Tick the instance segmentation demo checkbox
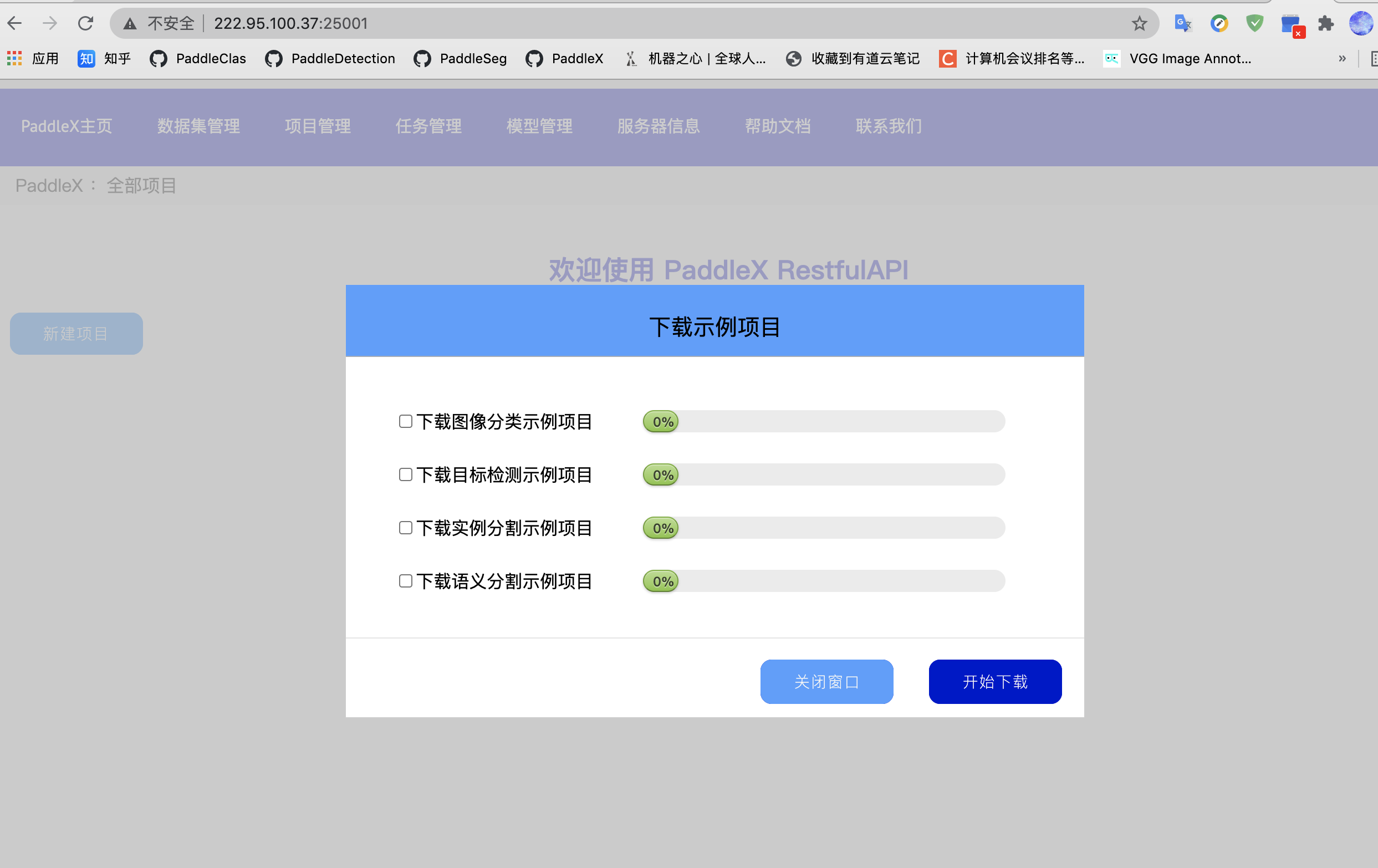Screen dimensions: 1378x868 coord(405,528)
